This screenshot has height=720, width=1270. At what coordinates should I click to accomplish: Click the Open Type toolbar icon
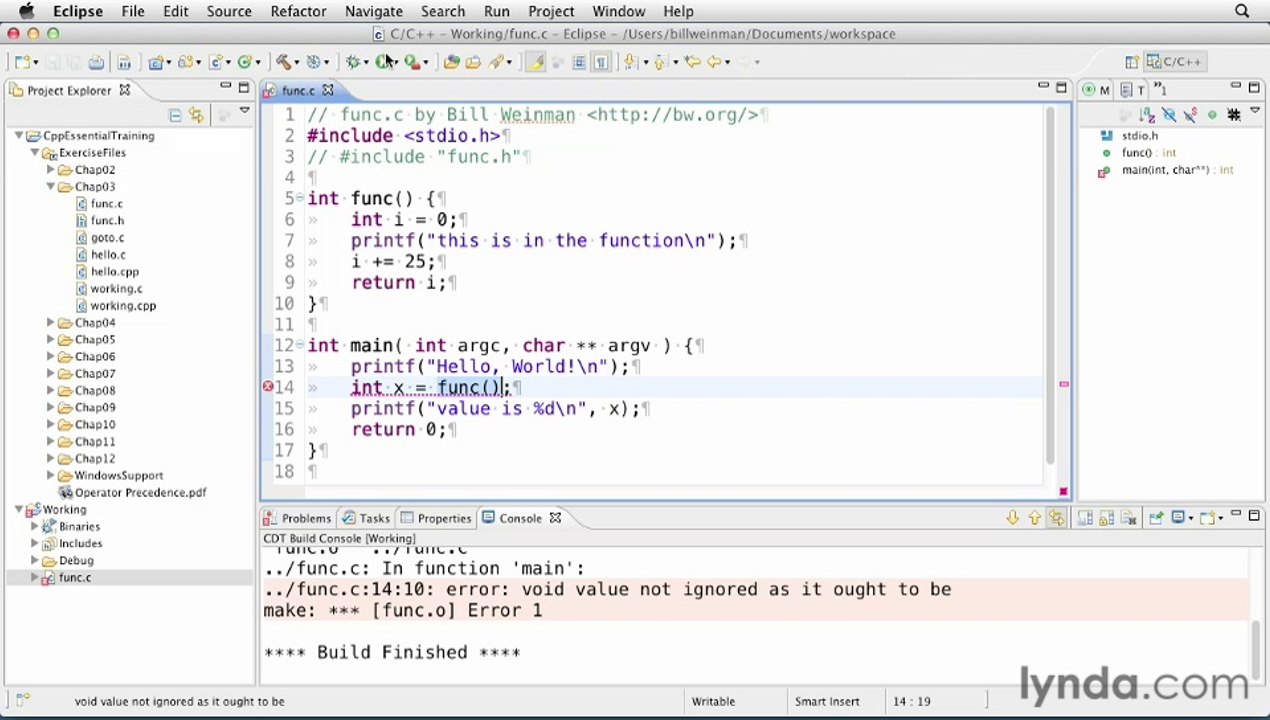point(451,62)
